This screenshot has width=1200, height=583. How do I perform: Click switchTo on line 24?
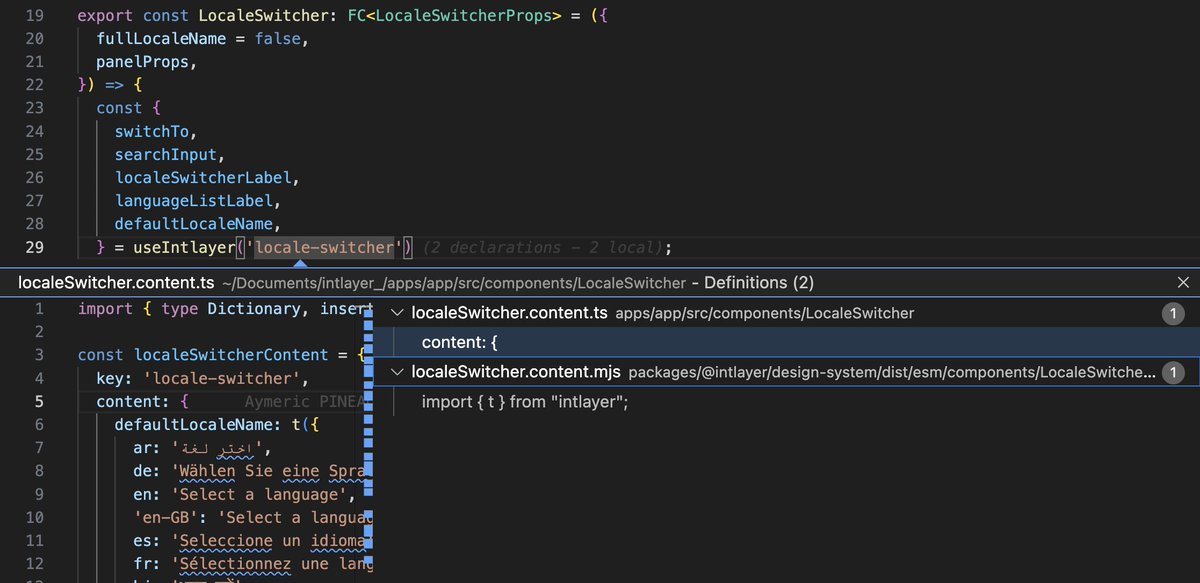(152, 132)
